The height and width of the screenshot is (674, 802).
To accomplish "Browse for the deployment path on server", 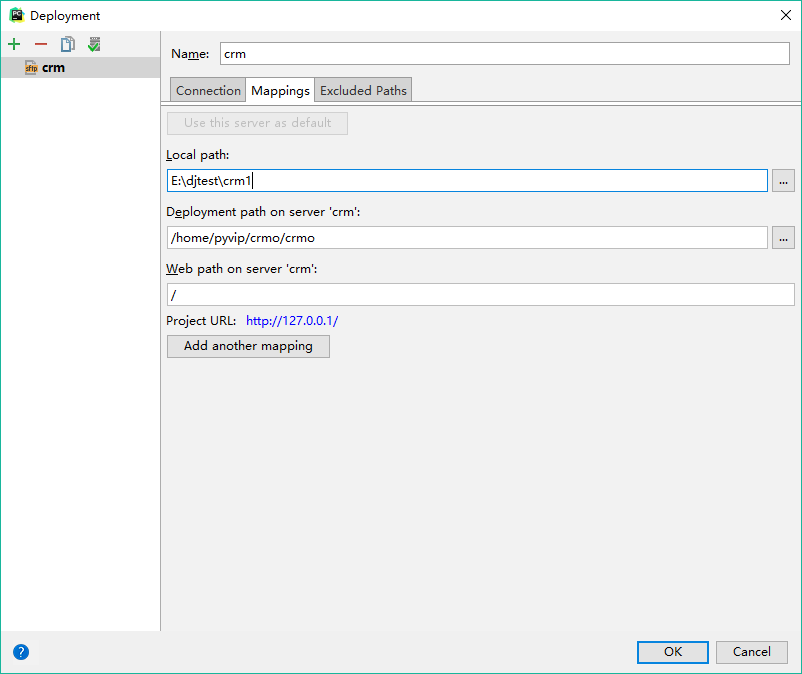I will coord(783,238).
